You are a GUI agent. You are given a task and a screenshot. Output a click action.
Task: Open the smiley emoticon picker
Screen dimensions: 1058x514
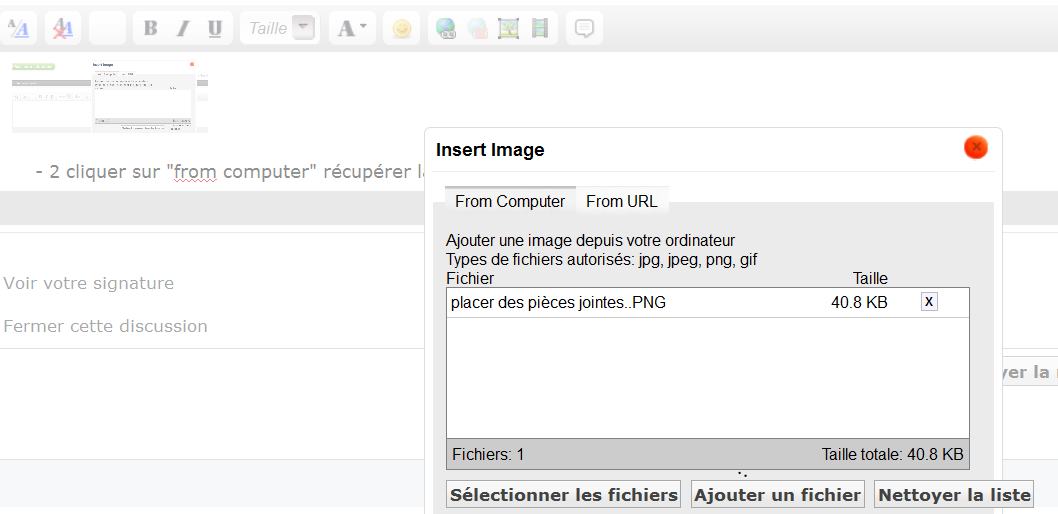401,29
